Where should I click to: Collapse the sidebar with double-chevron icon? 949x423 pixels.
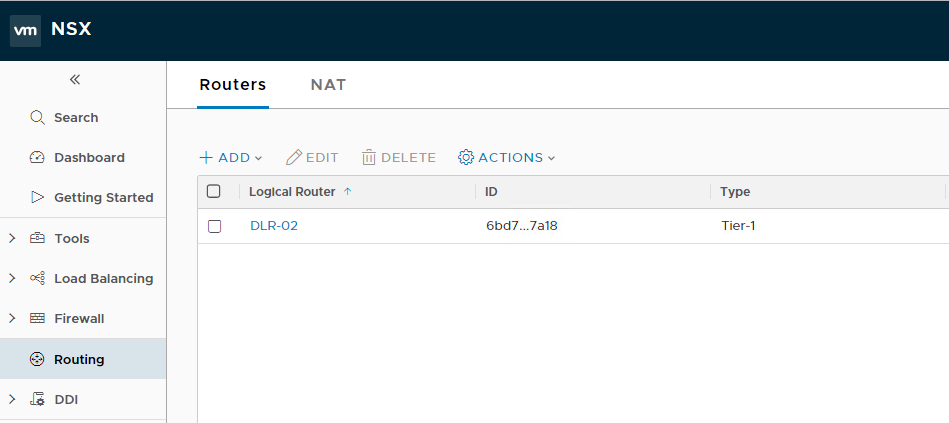[x=75, y=79]
